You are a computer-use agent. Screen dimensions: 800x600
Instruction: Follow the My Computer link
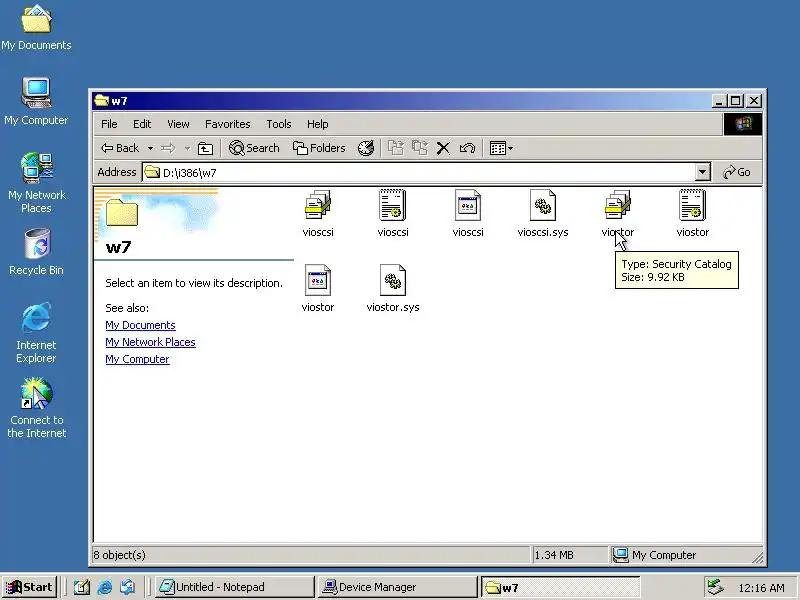click(x=137, y=359)
